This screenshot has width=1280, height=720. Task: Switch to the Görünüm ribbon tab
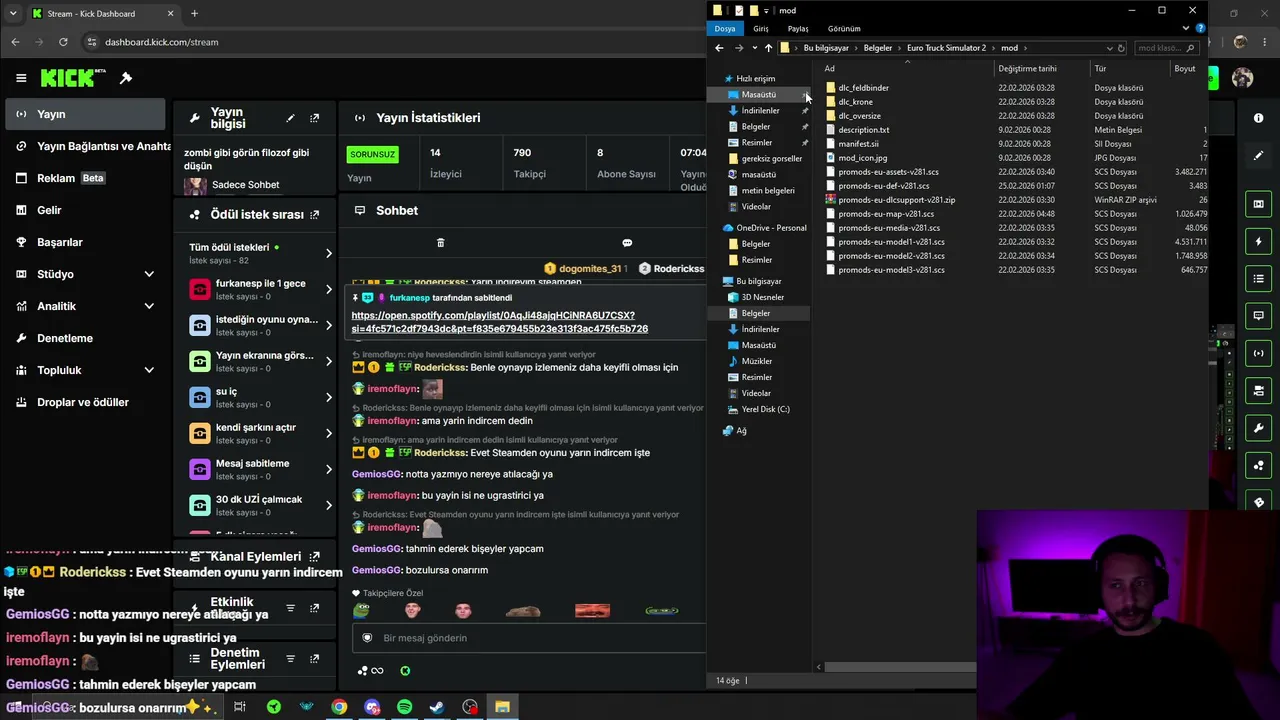[x=844, y=29]
